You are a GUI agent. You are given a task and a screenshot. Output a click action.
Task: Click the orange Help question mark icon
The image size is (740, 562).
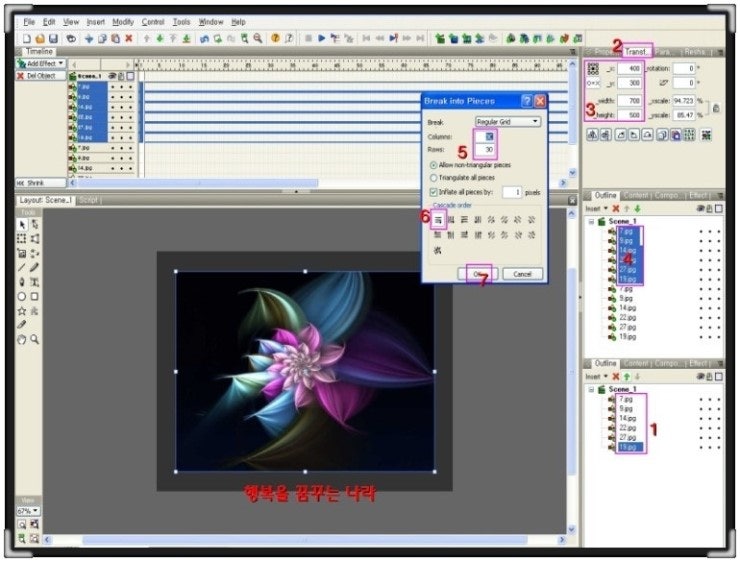[x=275, y=39]
